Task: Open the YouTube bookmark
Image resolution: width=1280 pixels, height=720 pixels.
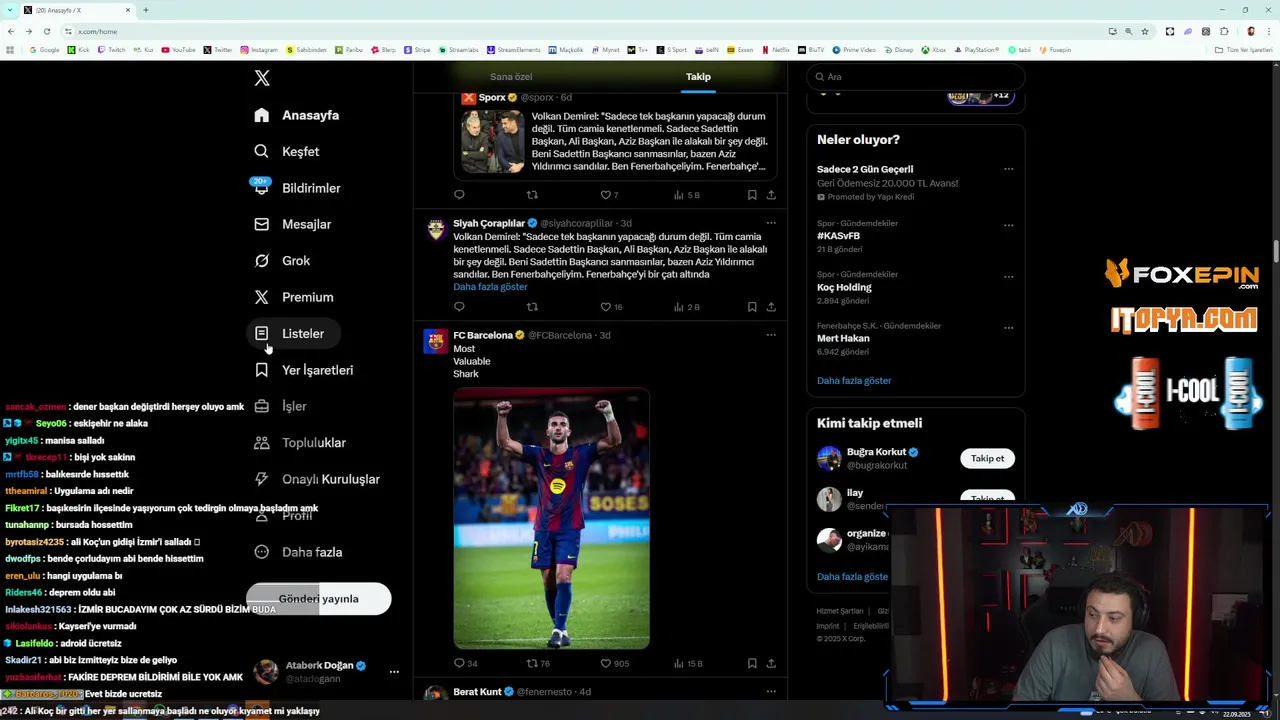Action: (x=180, y=50)
